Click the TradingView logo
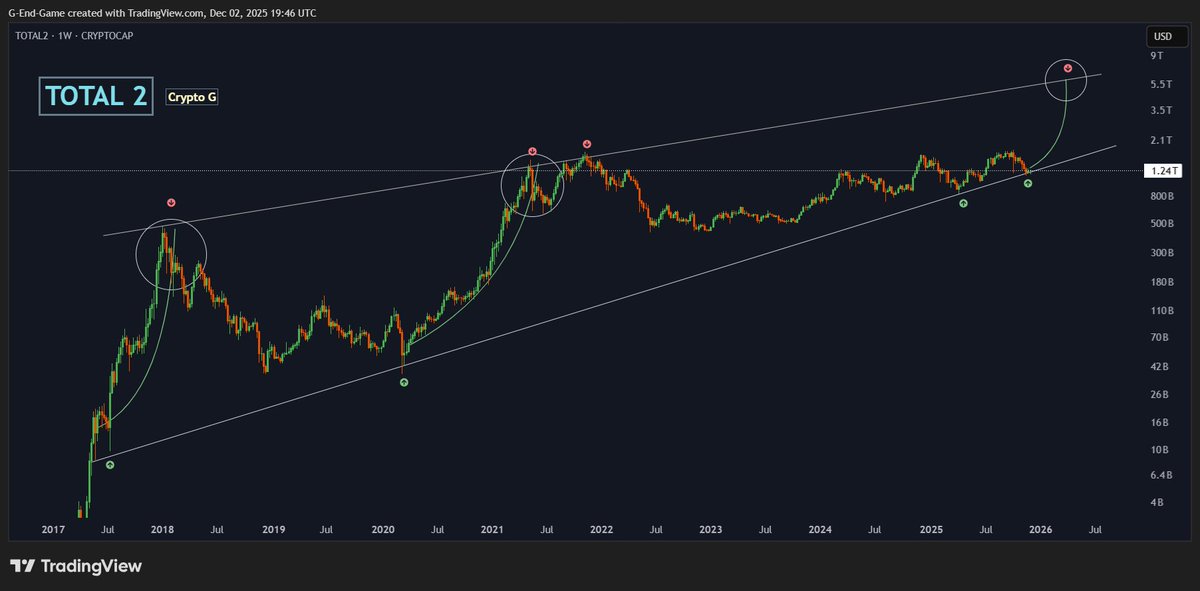Screen dimensions: 1200x591 pos(76,566)
